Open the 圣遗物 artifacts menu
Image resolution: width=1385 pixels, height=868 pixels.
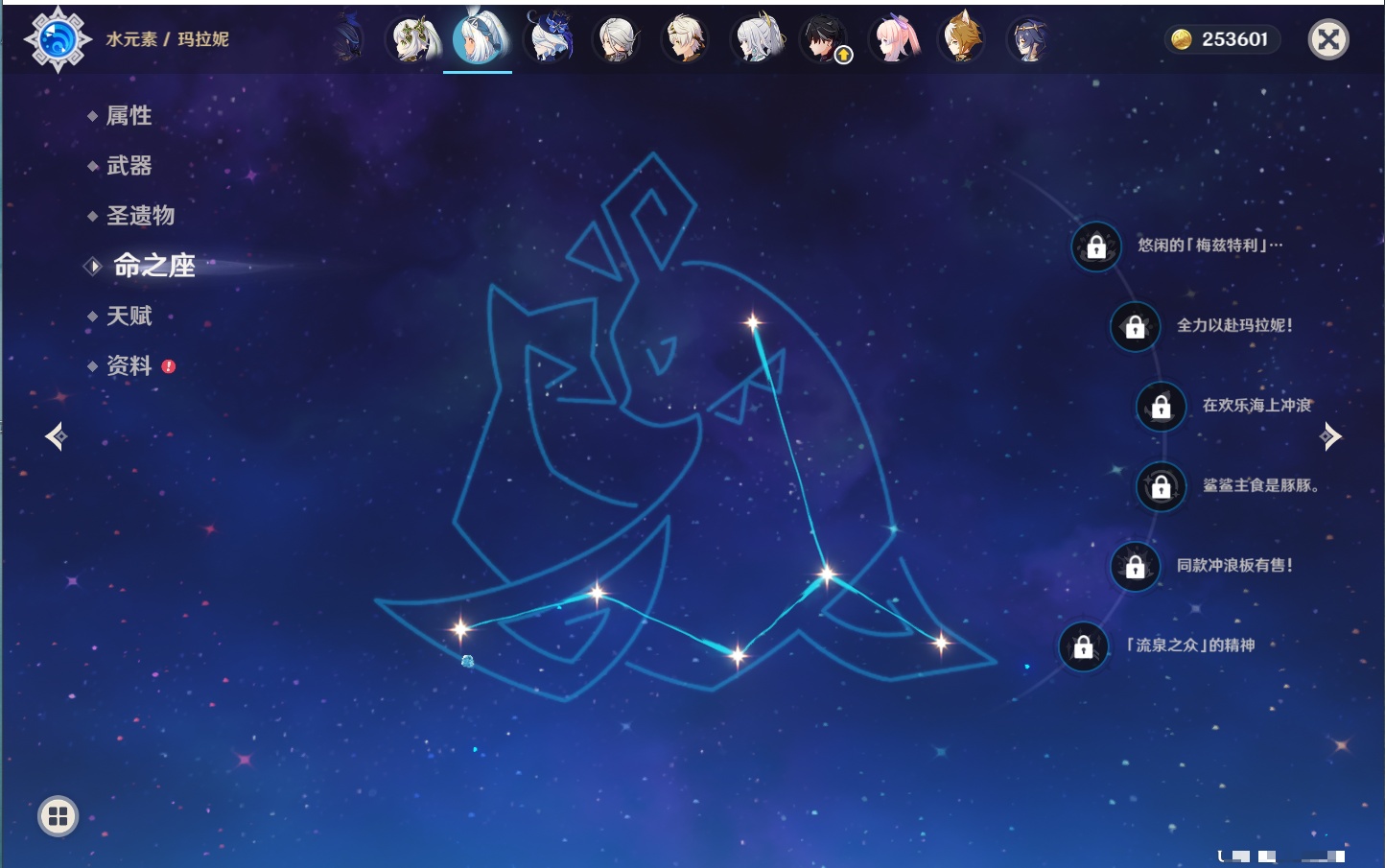[140, 216]
